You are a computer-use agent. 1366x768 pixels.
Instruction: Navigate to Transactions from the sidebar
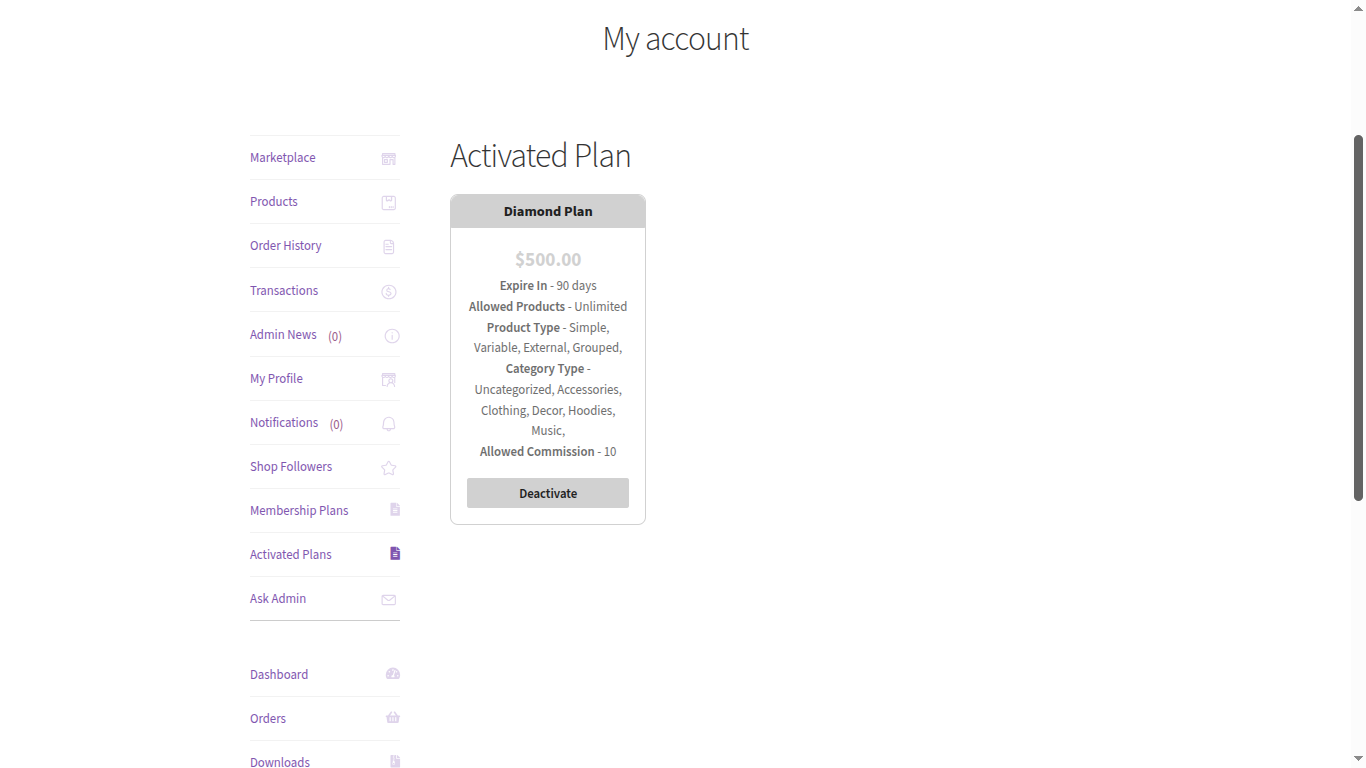click(x=284, y=290)
